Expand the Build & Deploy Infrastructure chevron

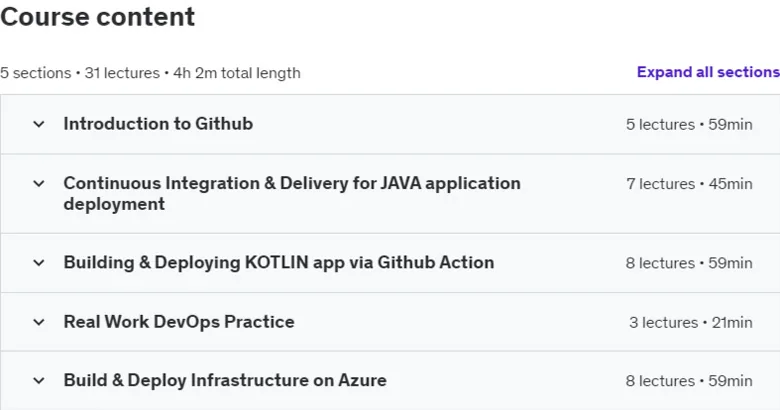tap(39, 381)
